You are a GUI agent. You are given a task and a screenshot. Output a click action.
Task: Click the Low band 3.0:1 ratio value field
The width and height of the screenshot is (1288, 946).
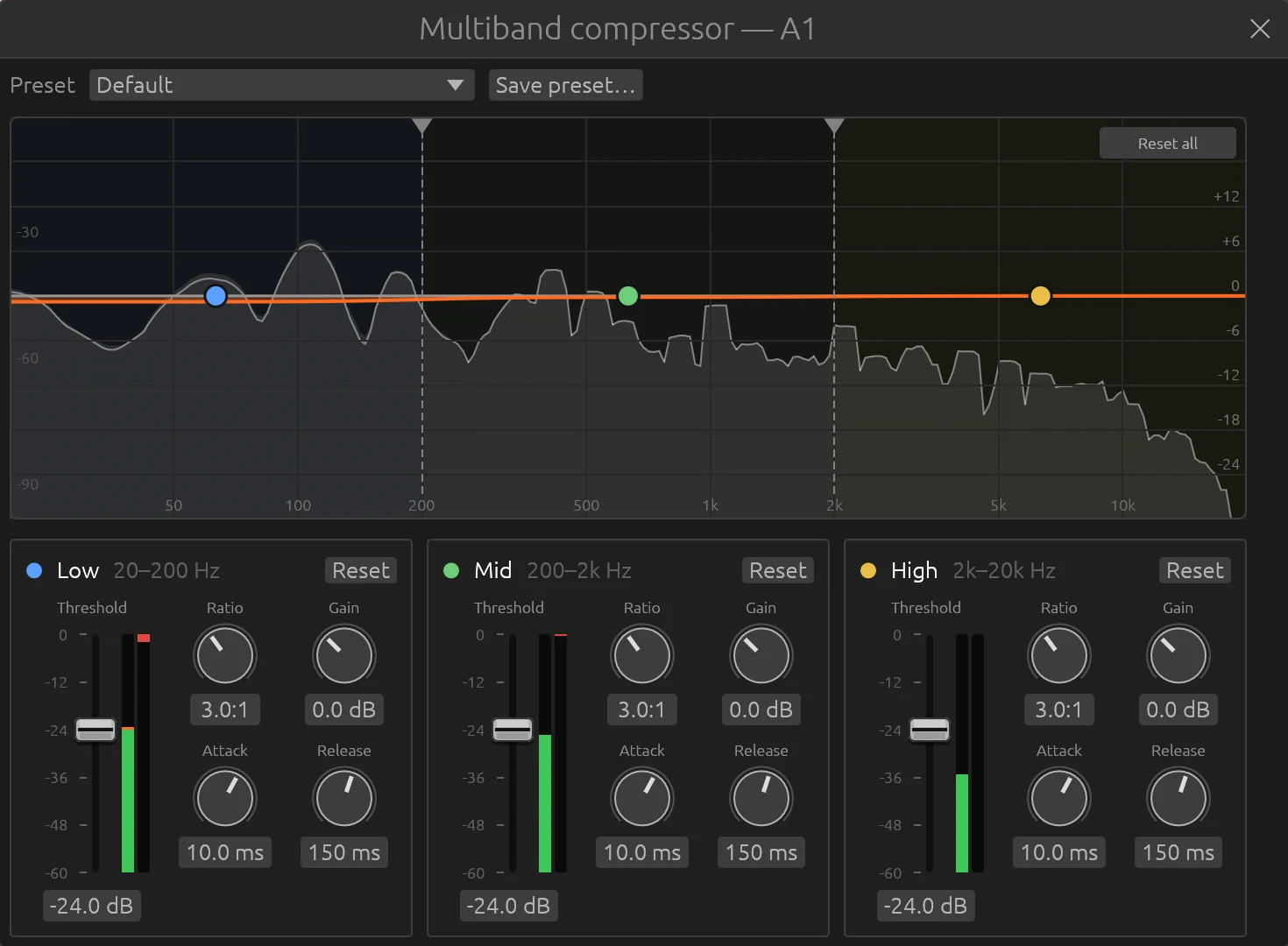225,709
